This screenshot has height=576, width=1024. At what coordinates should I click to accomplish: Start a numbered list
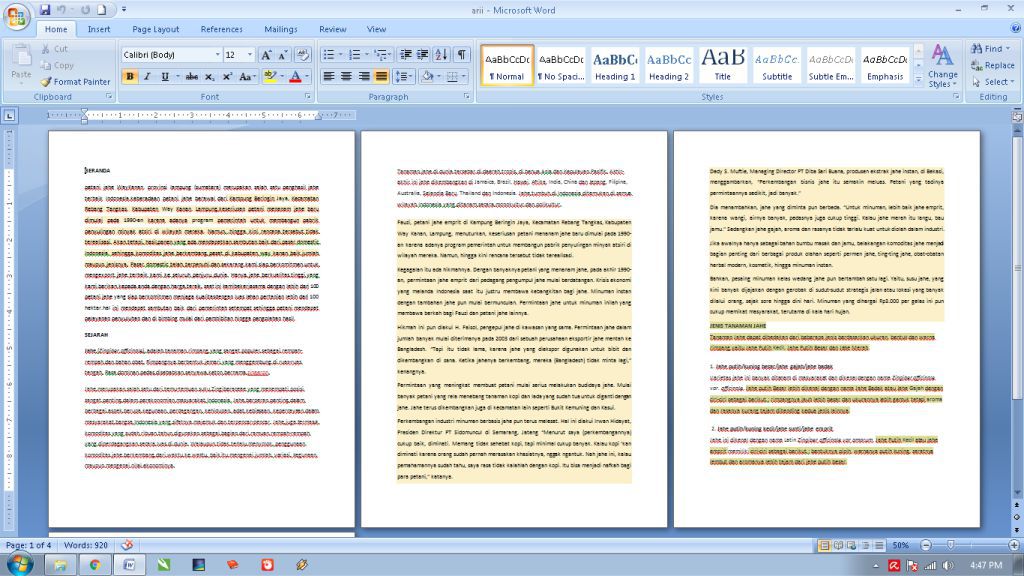[x=355, y=55]
